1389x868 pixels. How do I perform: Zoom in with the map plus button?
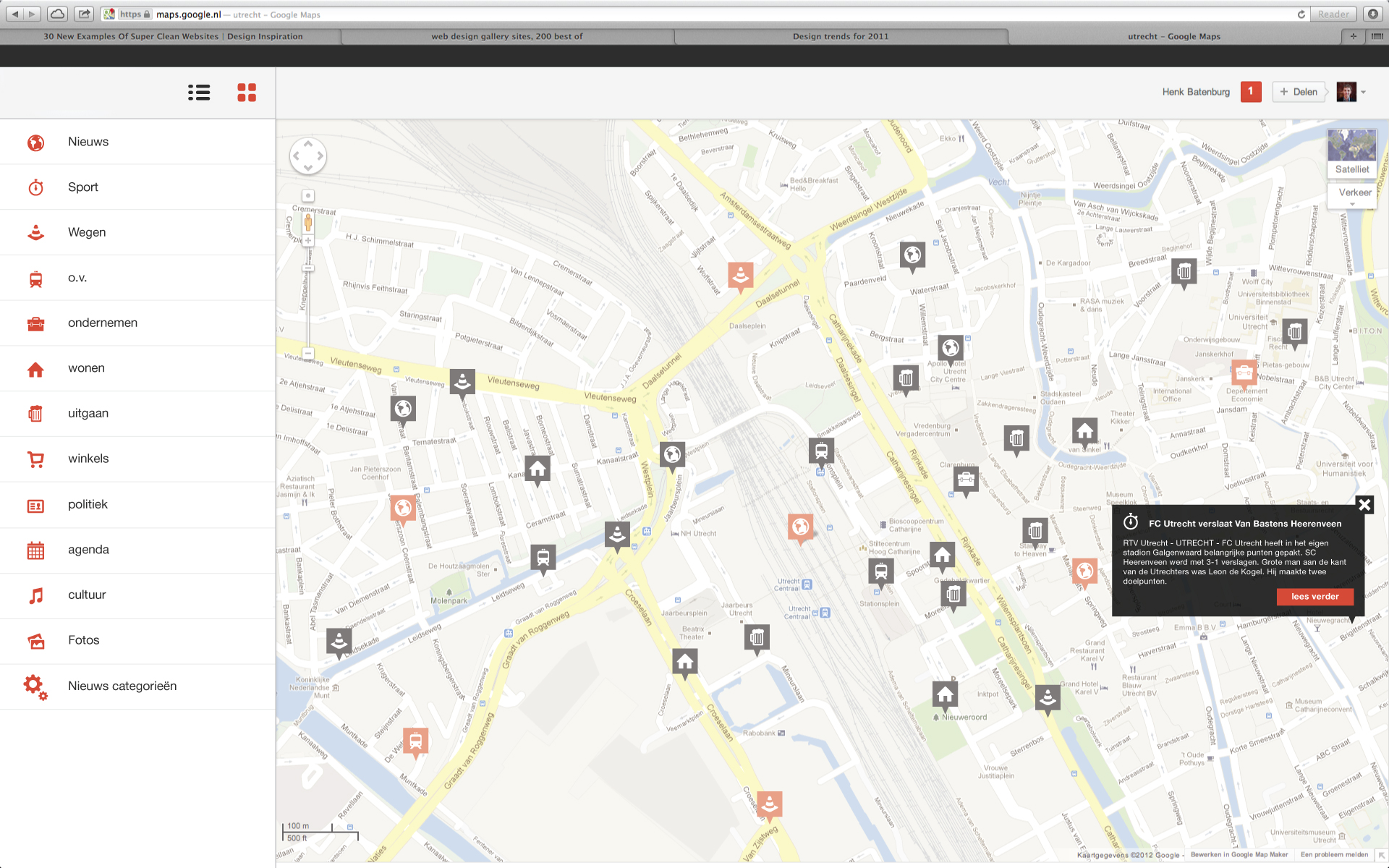tap(308, 241)
